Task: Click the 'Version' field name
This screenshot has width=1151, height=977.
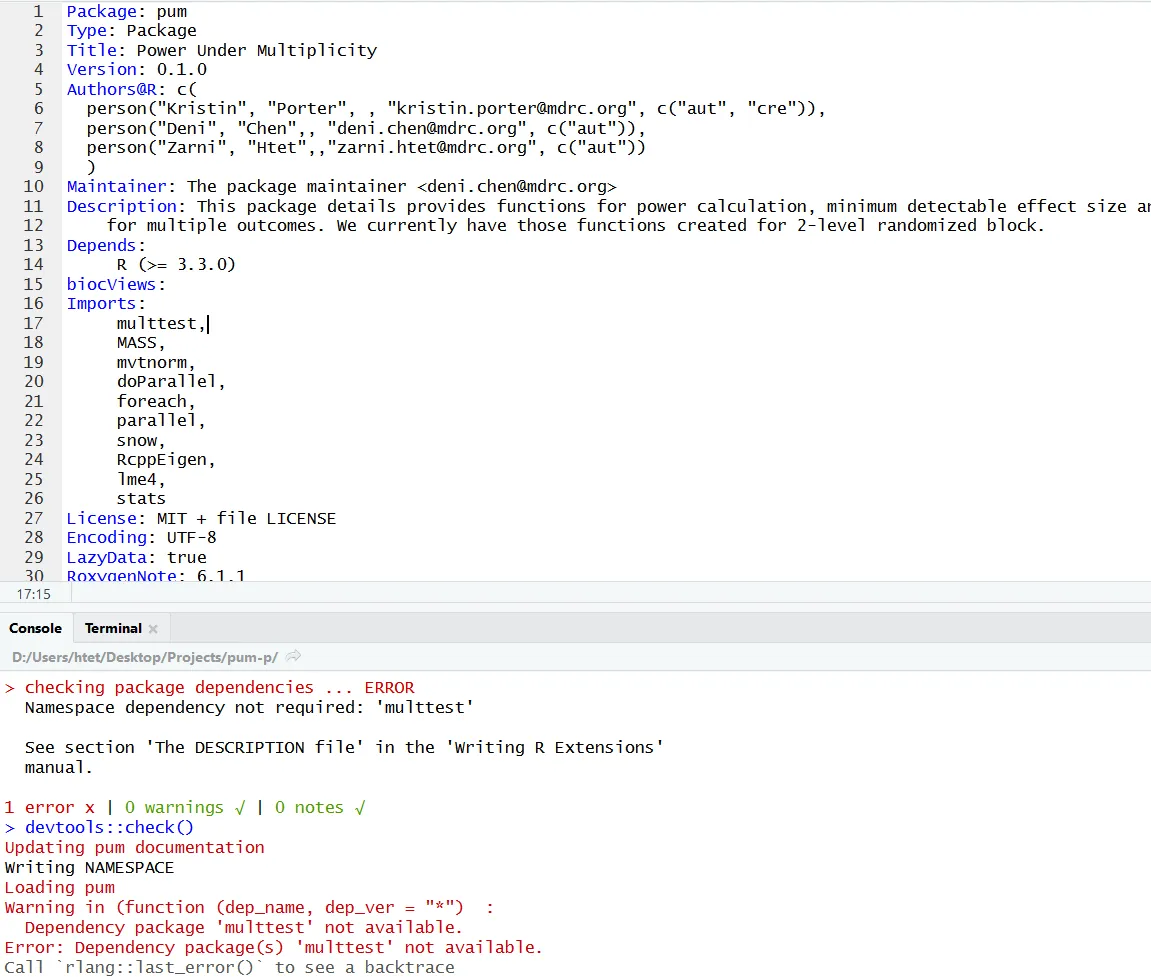Action: [x=101, y=69]
